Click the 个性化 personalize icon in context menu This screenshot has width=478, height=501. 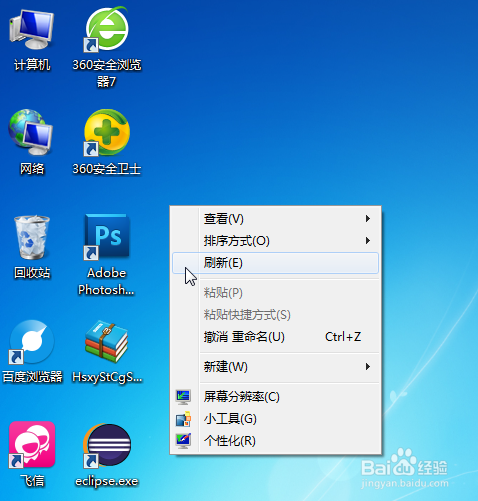coord(183,441)
